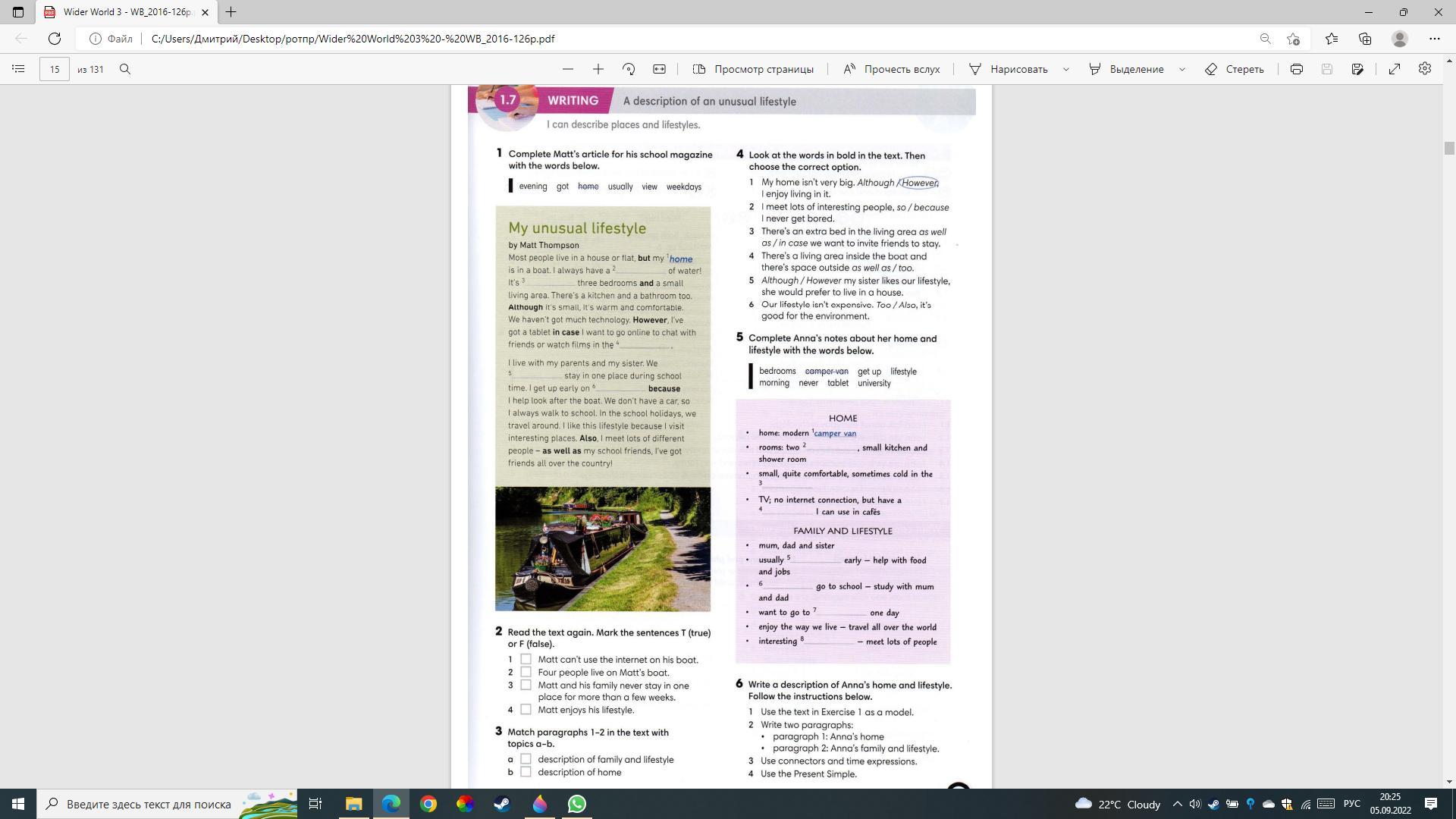Tick the 'description of home' checkbox

click(x=526, y=772)
